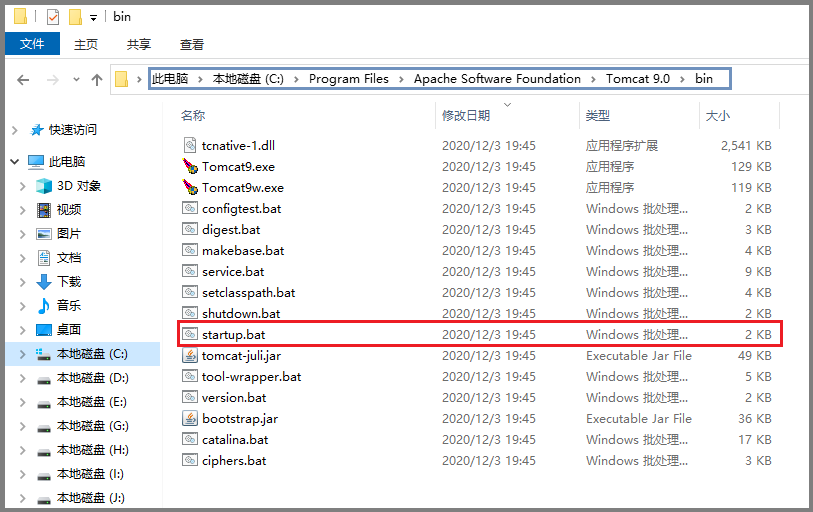This screenshot has width=813, height=512.
Task: Click Tomcat 9.0 in the address path
Action: tap(638, 79)
